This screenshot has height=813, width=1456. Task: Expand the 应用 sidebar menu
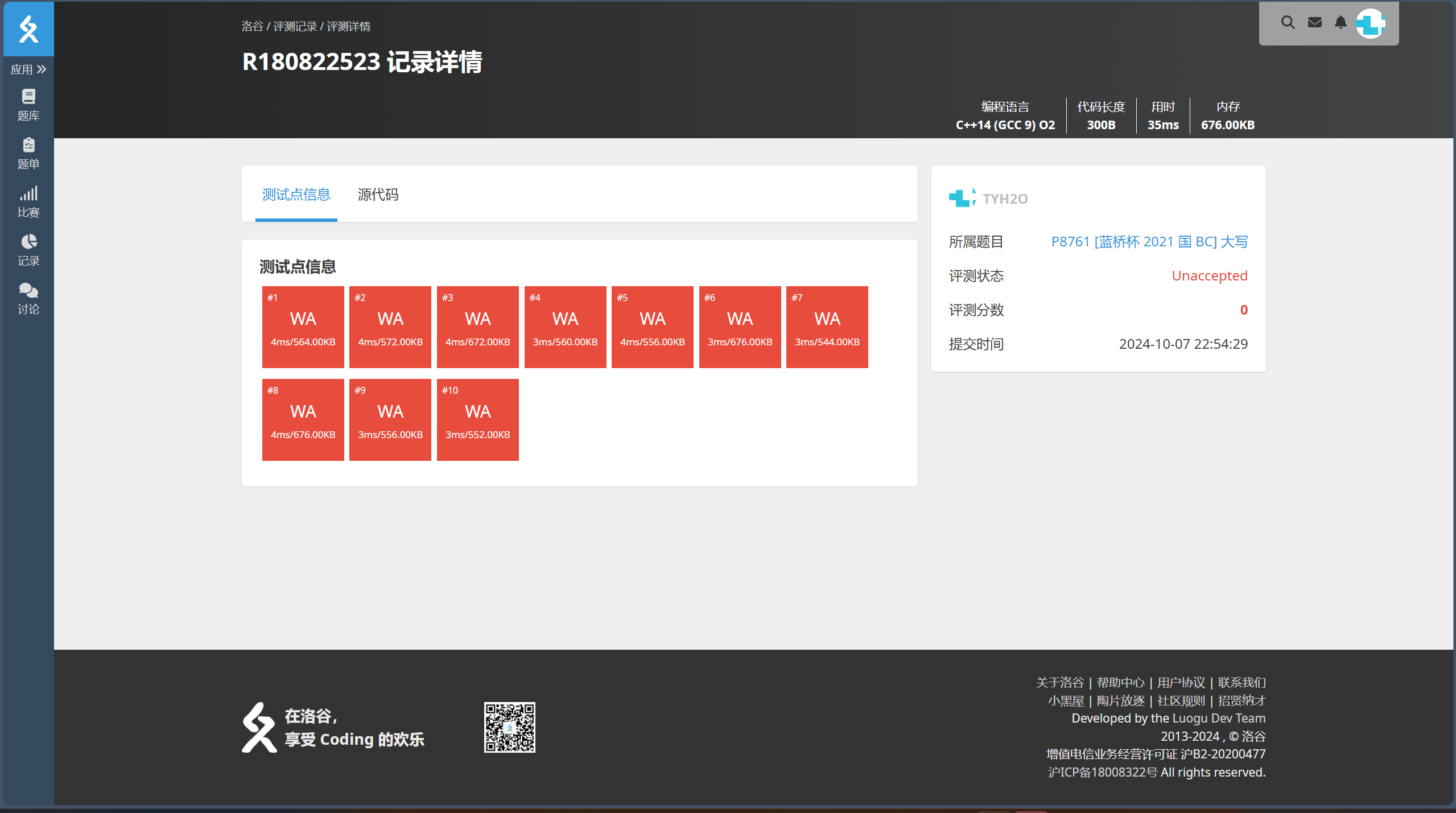tap(28, 69)
